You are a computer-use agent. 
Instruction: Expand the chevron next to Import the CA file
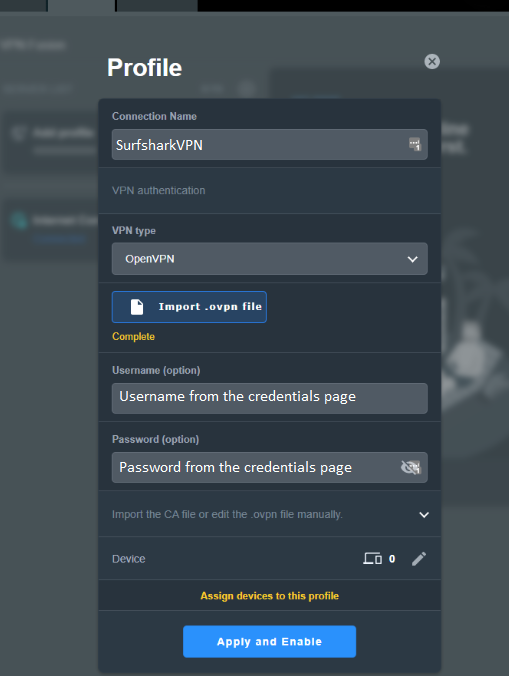(x=424, y=515)
